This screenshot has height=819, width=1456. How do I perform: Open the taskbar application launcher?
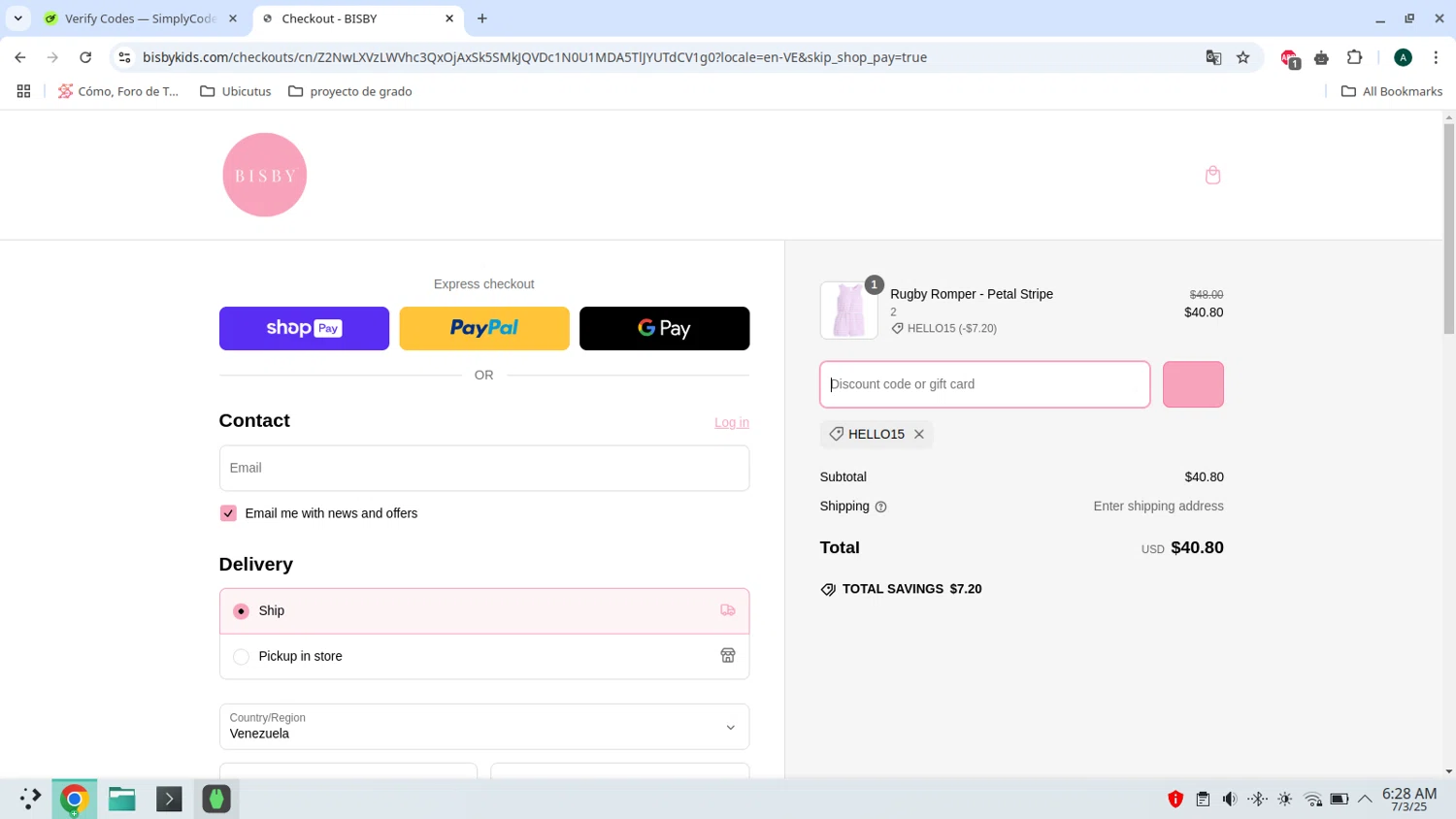click(x=29, y=799)
